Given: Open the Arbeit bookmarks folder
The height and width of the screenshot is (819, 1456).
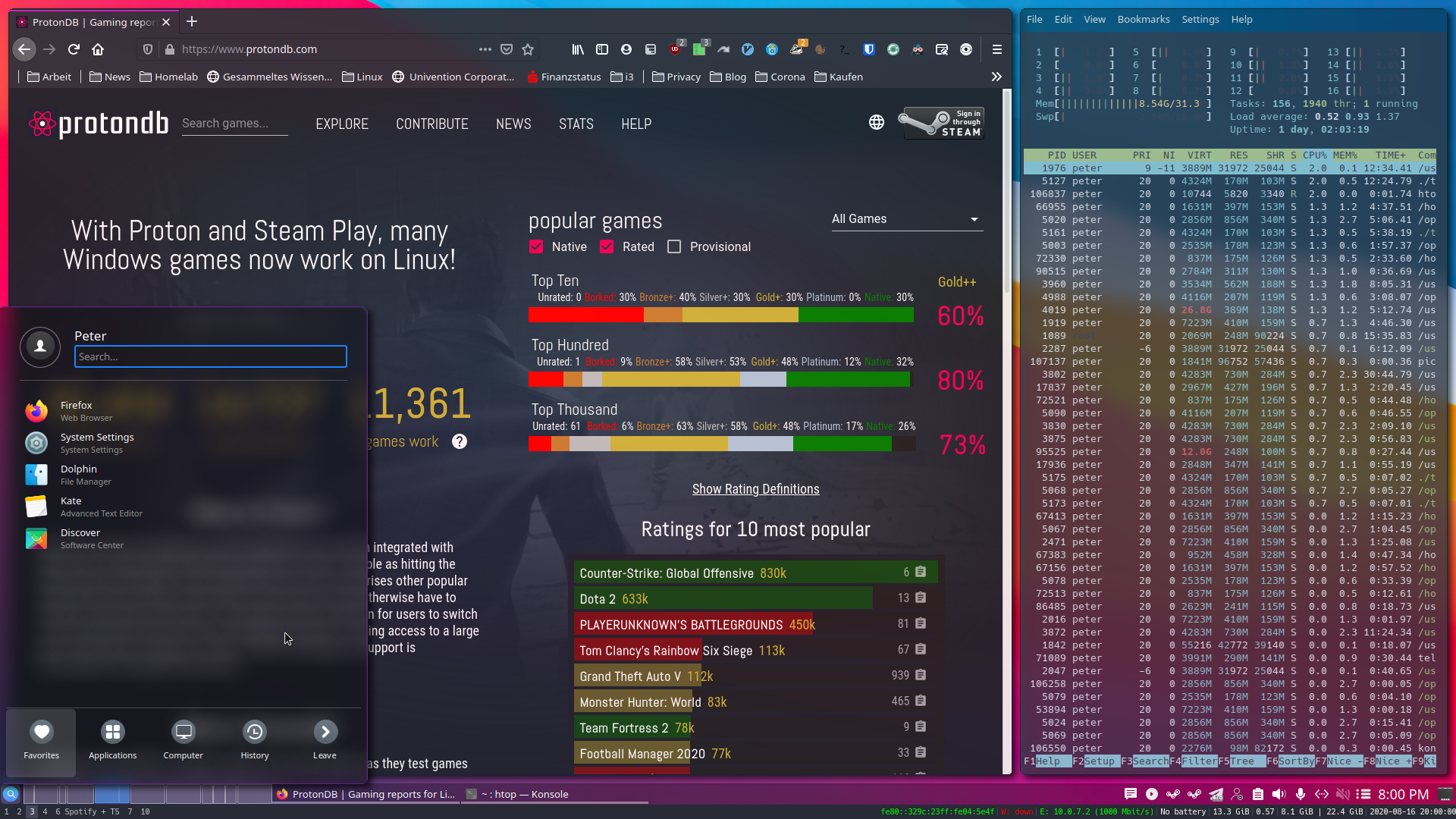Looking at the screenshot, I should tap(49, 77).
